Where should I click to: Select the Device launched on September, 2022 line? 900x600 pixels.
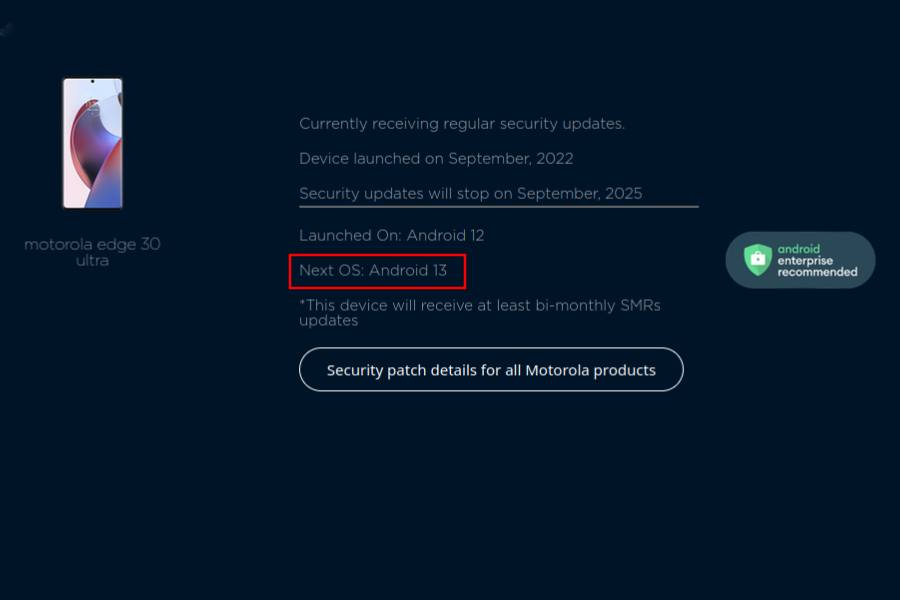[x=436, y=158]
